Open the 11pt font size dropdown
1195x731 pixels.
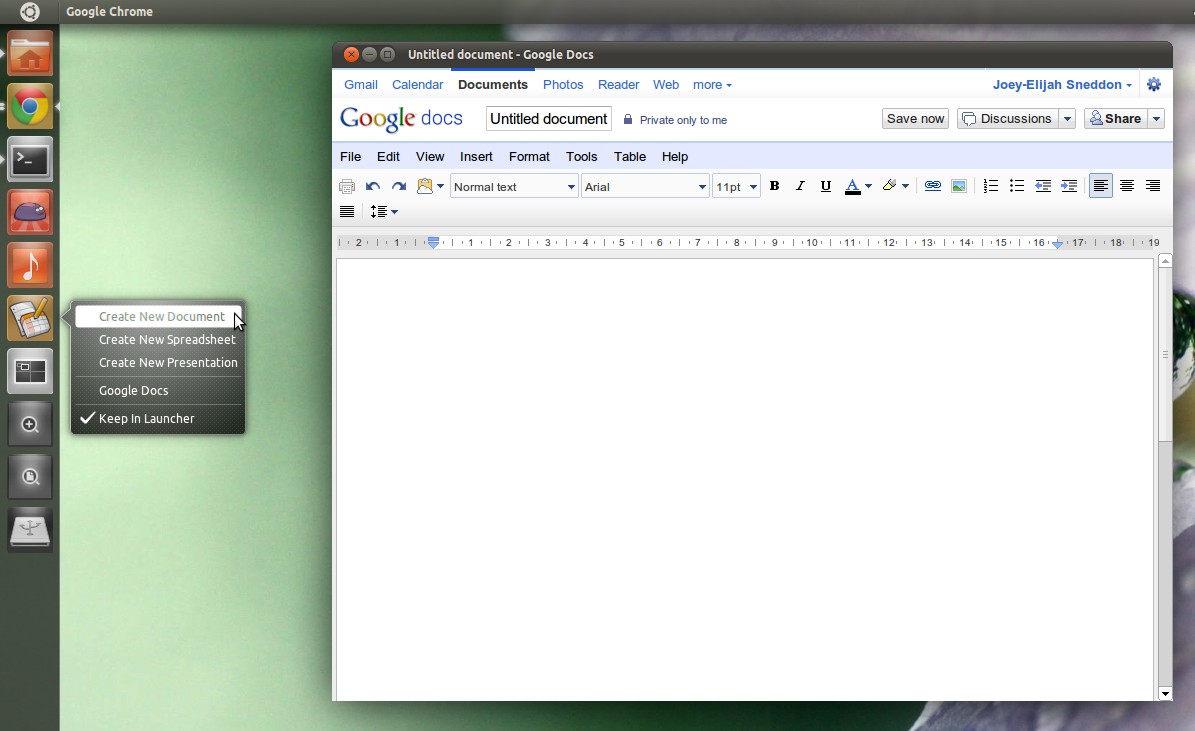point(736,187)
